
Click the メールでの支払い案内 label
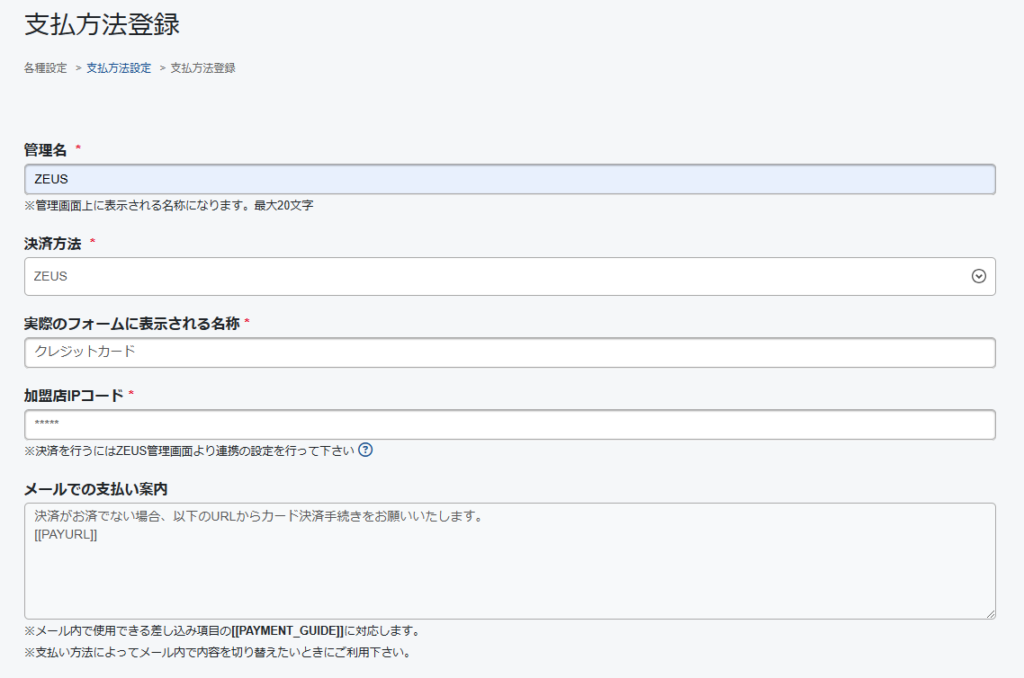click(x=96, y=489)
